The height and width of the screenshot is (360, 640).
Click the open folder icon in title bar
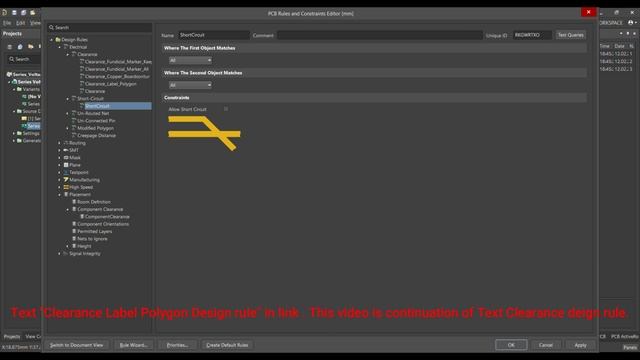[x=33, y=13]
